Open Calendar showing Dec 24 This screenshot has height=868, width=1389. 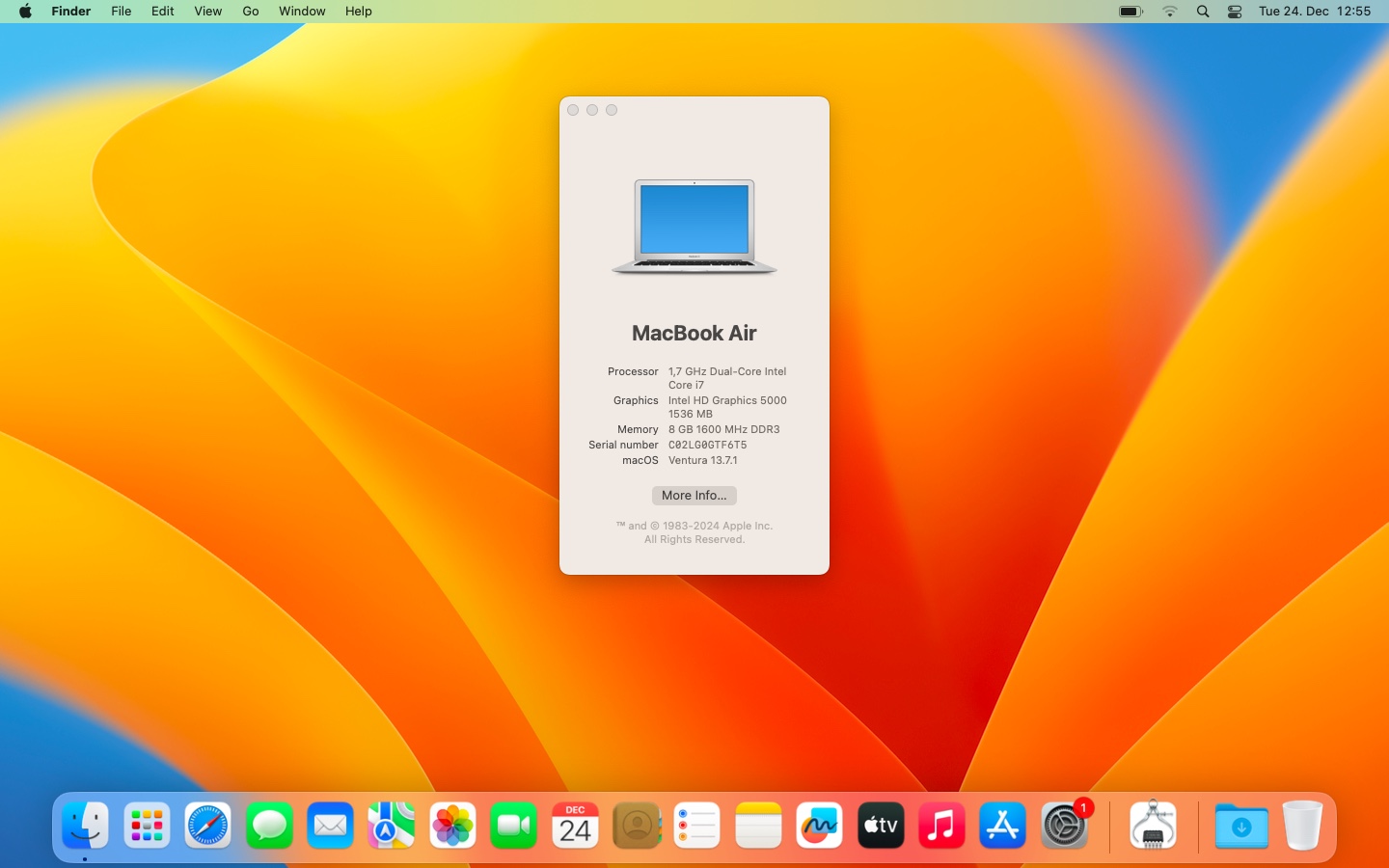(575, 826)
